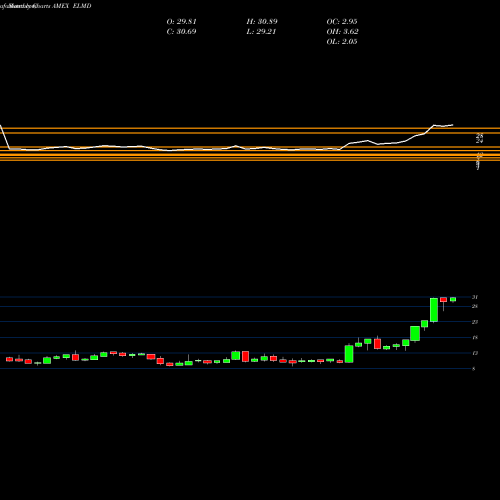
Task: Click the 31 price axis label
Action: click(475, 297)
